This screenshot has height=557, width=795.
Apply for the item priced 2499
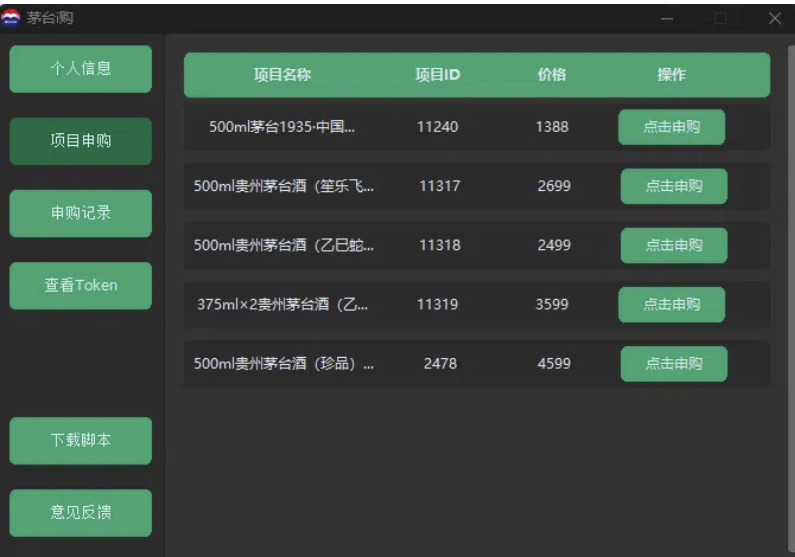(x=673, y=245)
